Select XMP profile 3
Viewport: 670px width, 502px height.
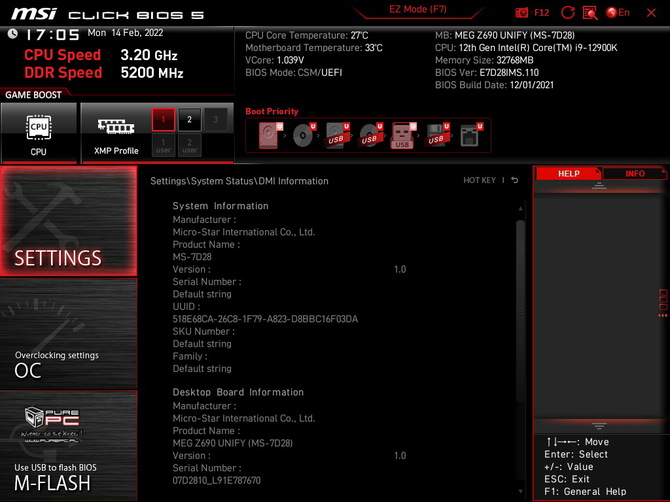(x=216, y=119)
